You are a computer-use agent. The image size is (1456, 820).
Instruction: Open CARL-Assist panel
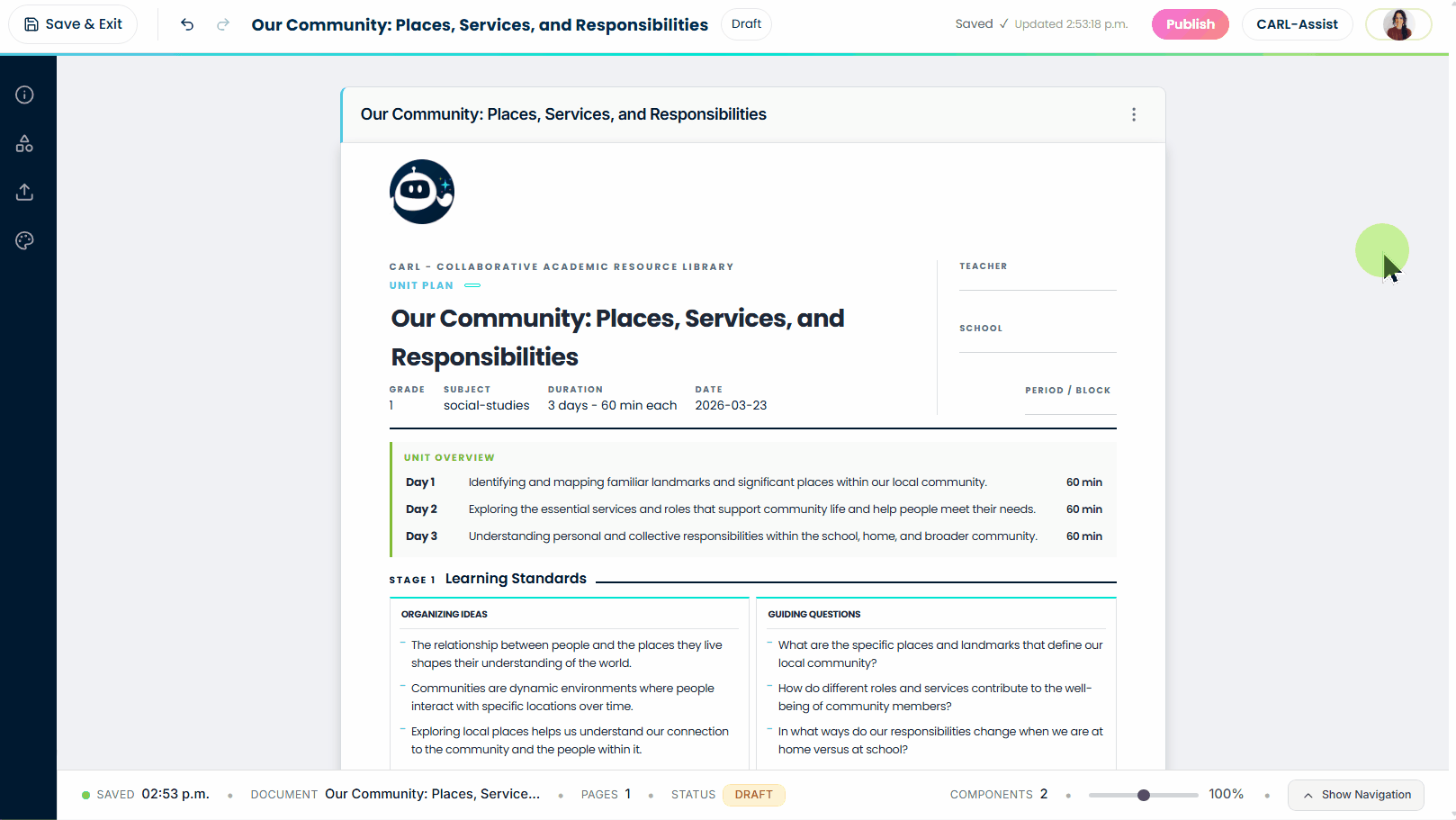tap(1296, 24)
